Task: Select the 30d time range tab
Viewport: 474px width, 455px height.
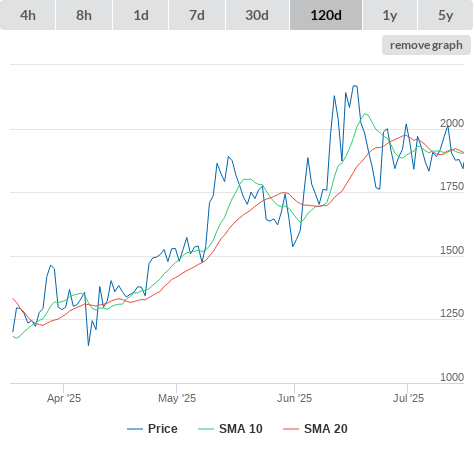Action: tap(257, 15)
